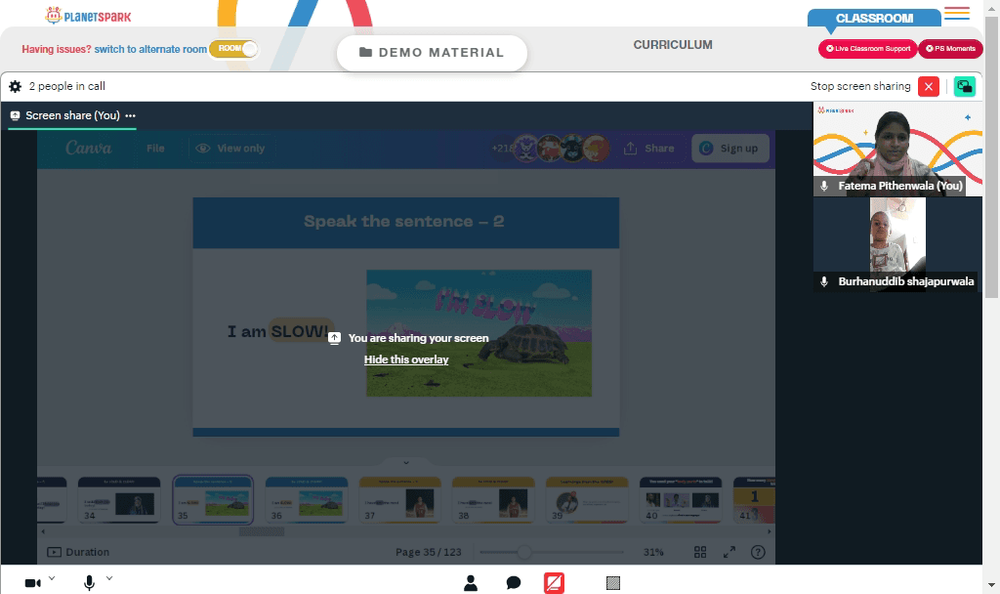Image resolution: width=1000 pixels, height=594 pixels.
Task: Click the PS Moments button
Action: click(950, 48)
